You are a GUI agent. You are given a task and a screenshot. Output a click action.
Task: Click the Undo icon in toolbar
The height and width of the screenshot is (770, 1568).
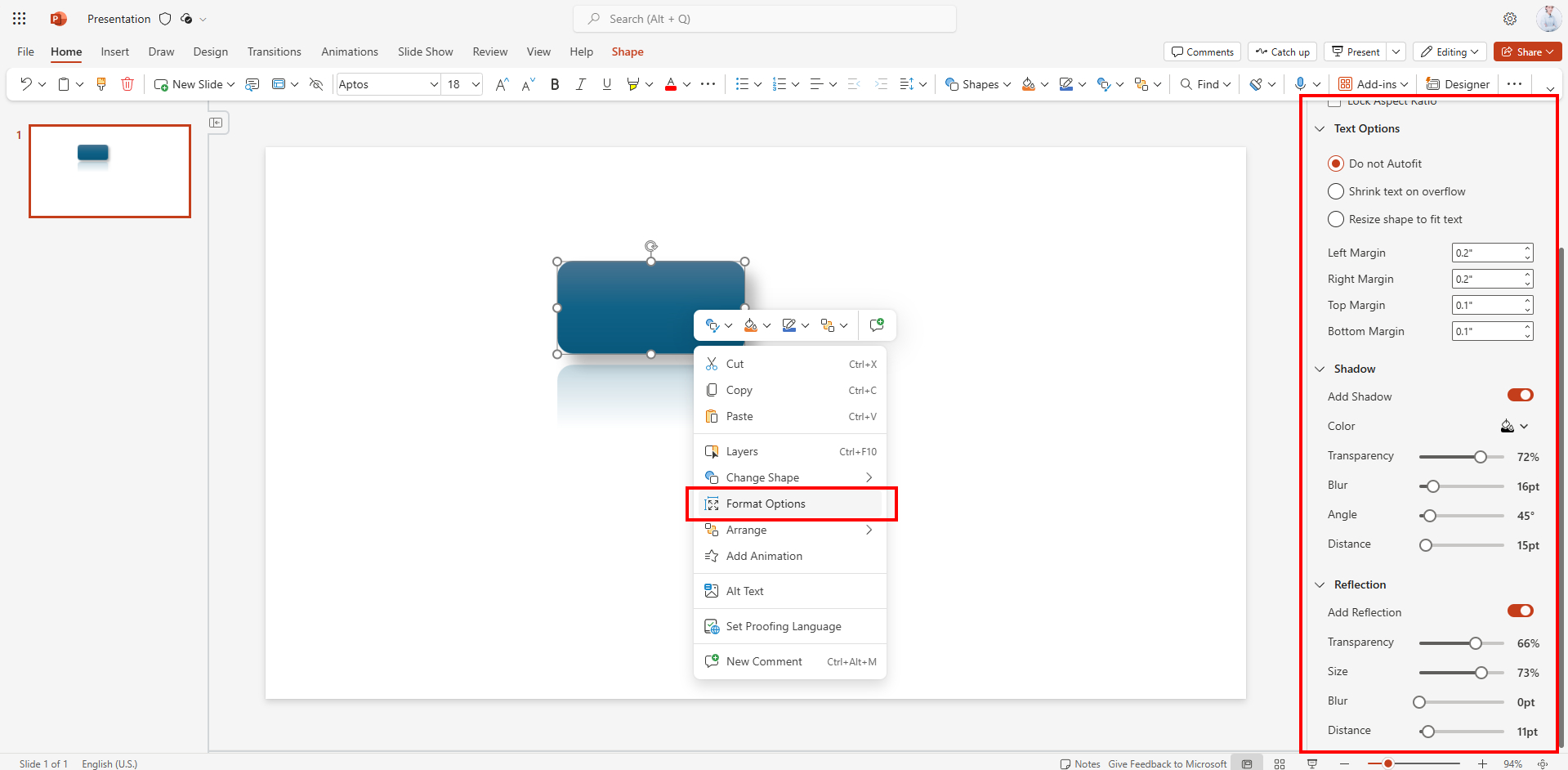25,84
